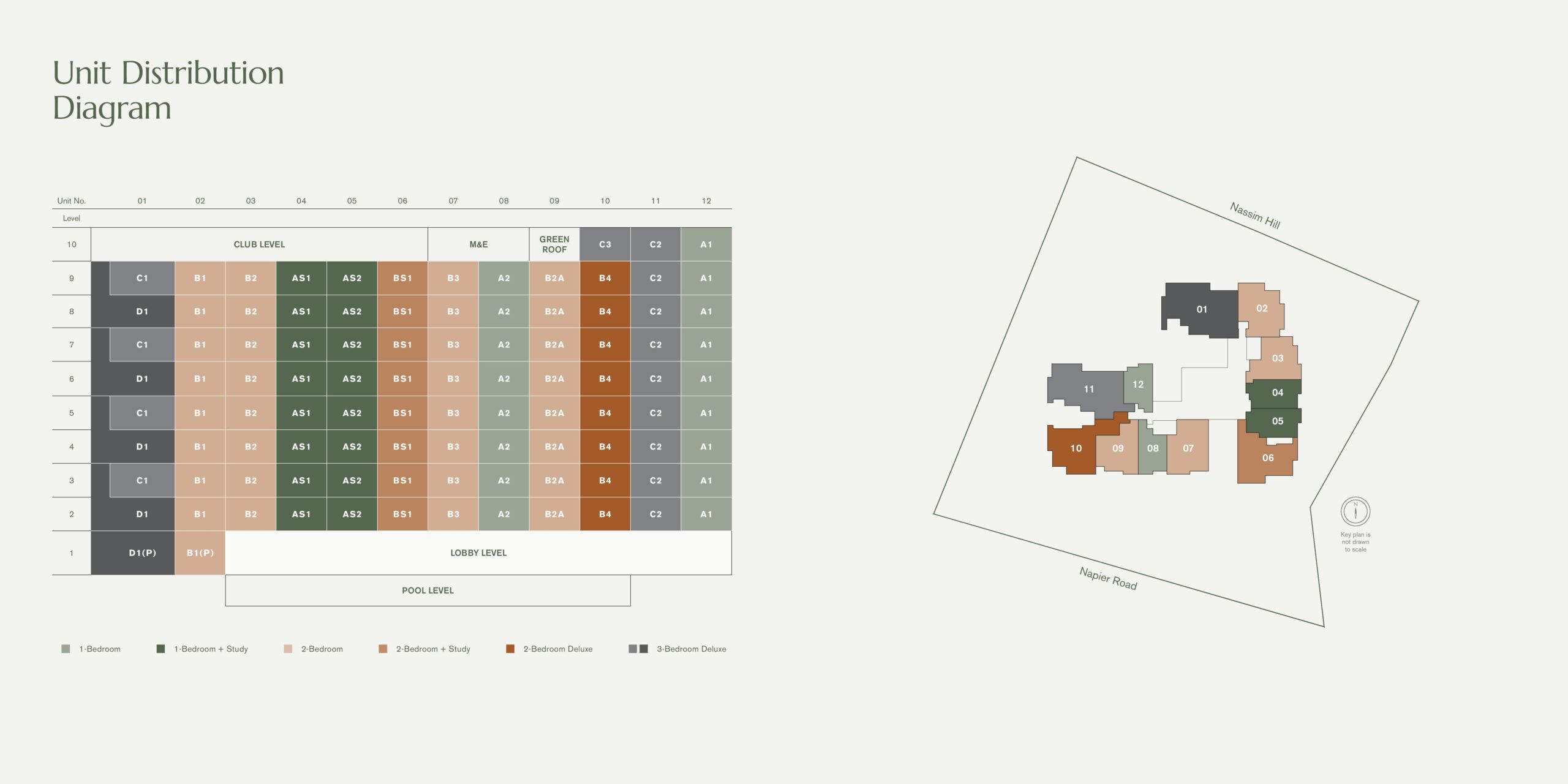Click the north compass icon
Viewport: 1568px width, 784px height.
click(1355, 511)
